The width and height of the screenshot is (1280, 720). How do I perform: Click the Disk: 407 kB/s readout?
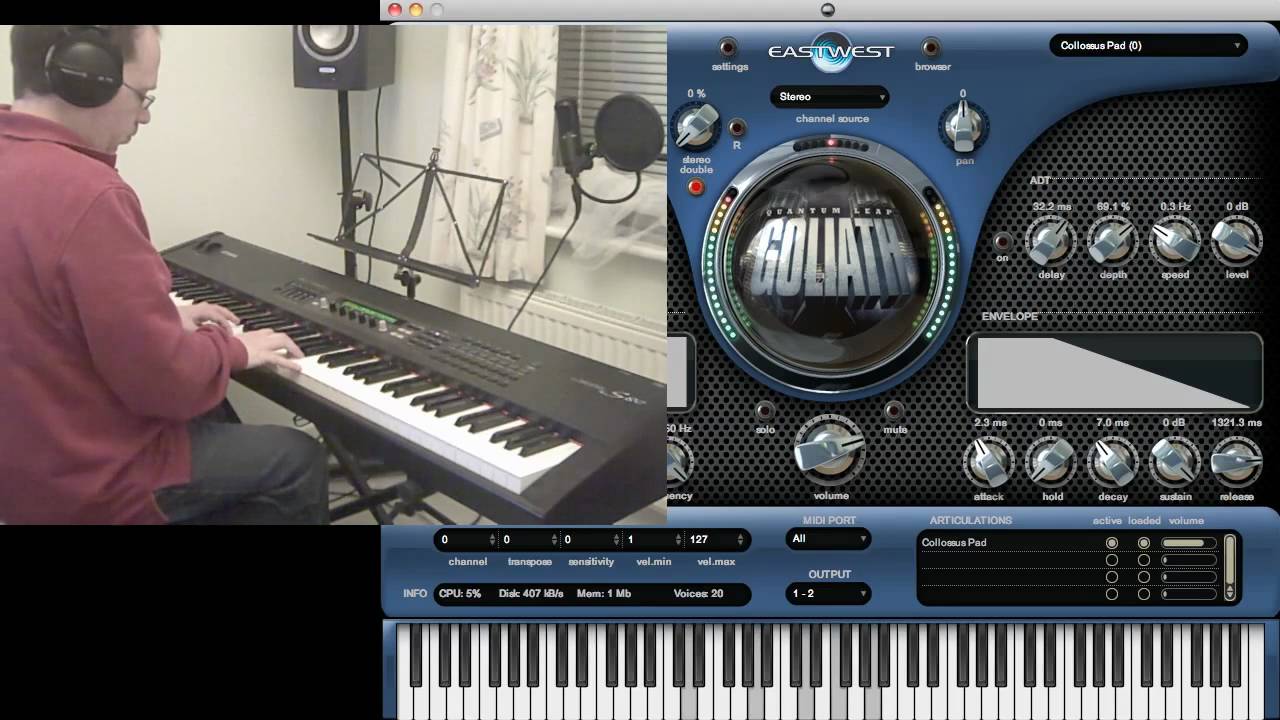click(531, 593)
